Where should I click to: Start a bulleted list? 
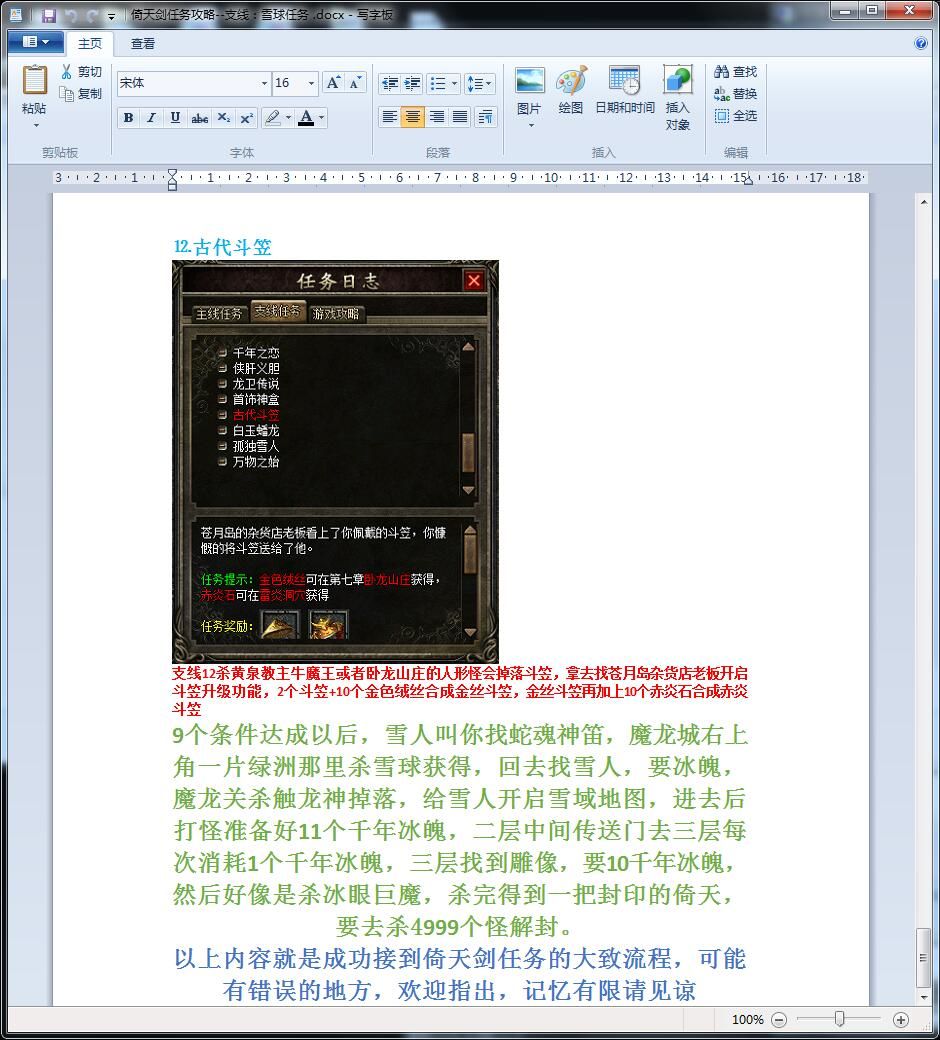click(x=437, y=84)
